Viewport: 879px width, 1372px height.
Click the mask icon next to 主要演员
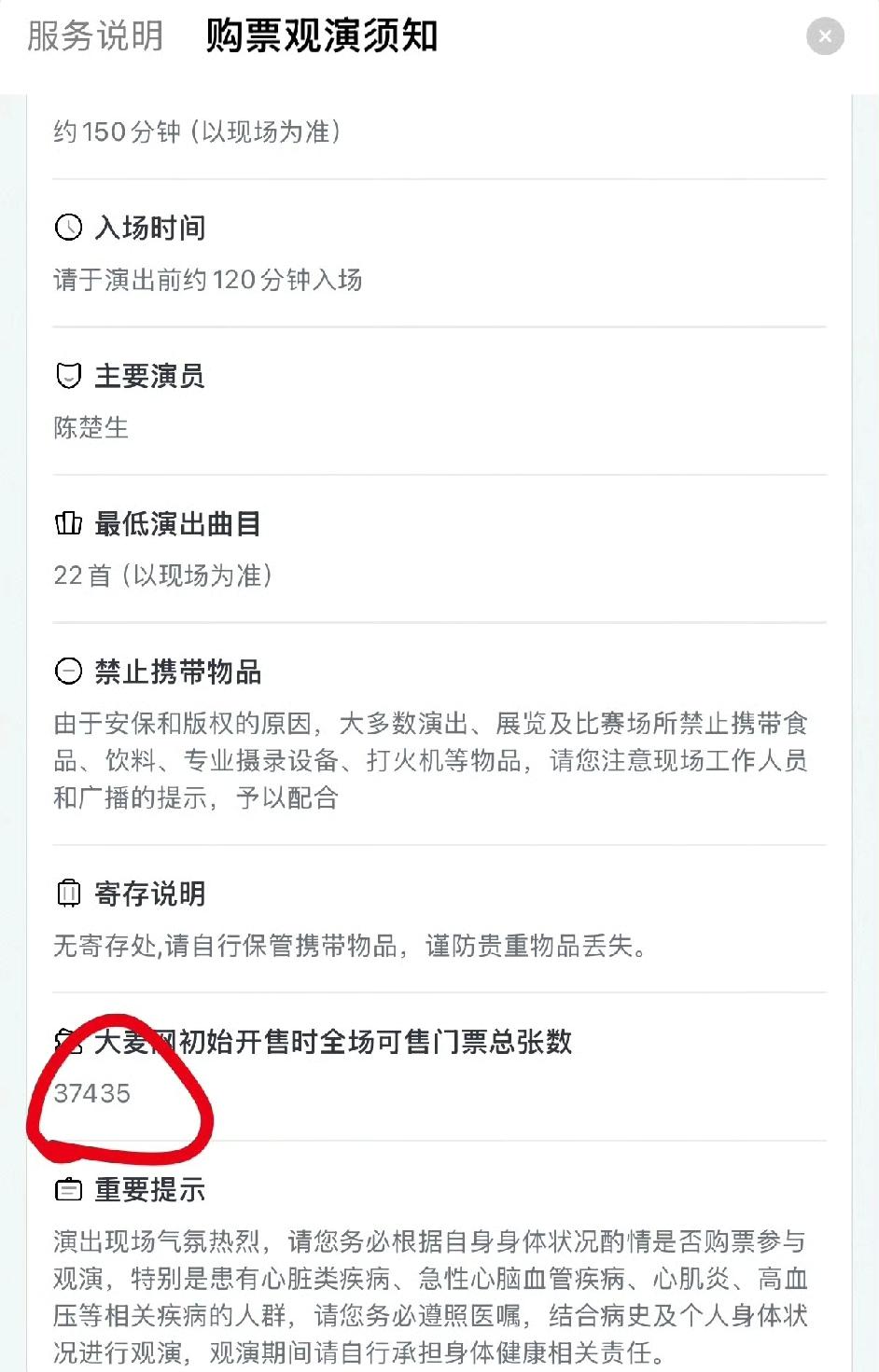(x=69, y=376)
